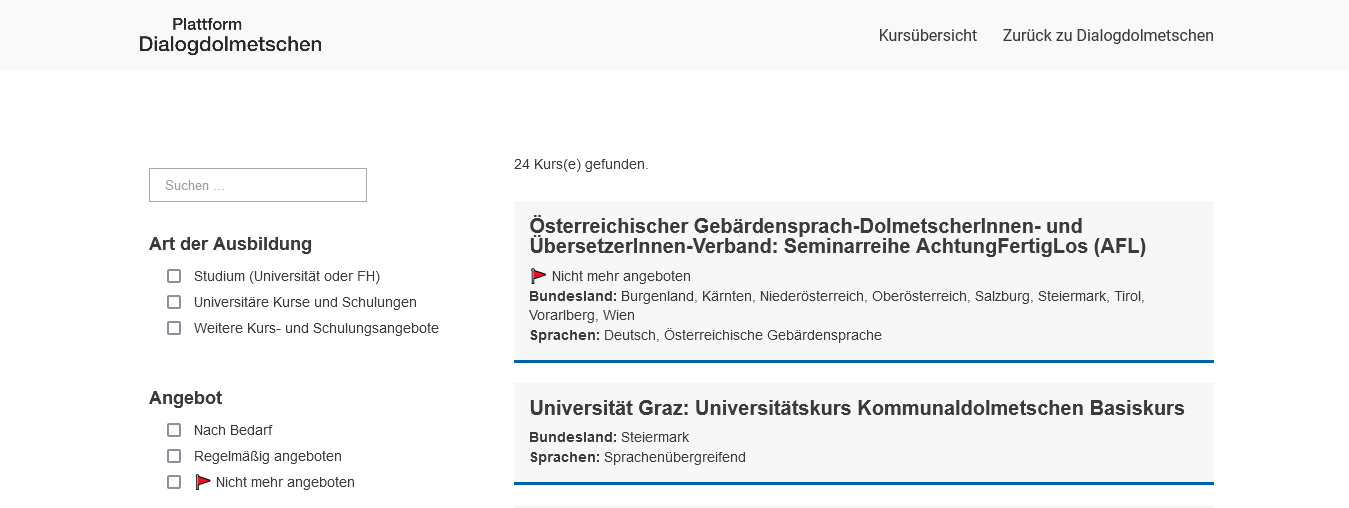The height and width of the screenshot is (508, 1349).
Task: Check 'Nicht mehr angeboten' filter box
Action: (174, 482)
